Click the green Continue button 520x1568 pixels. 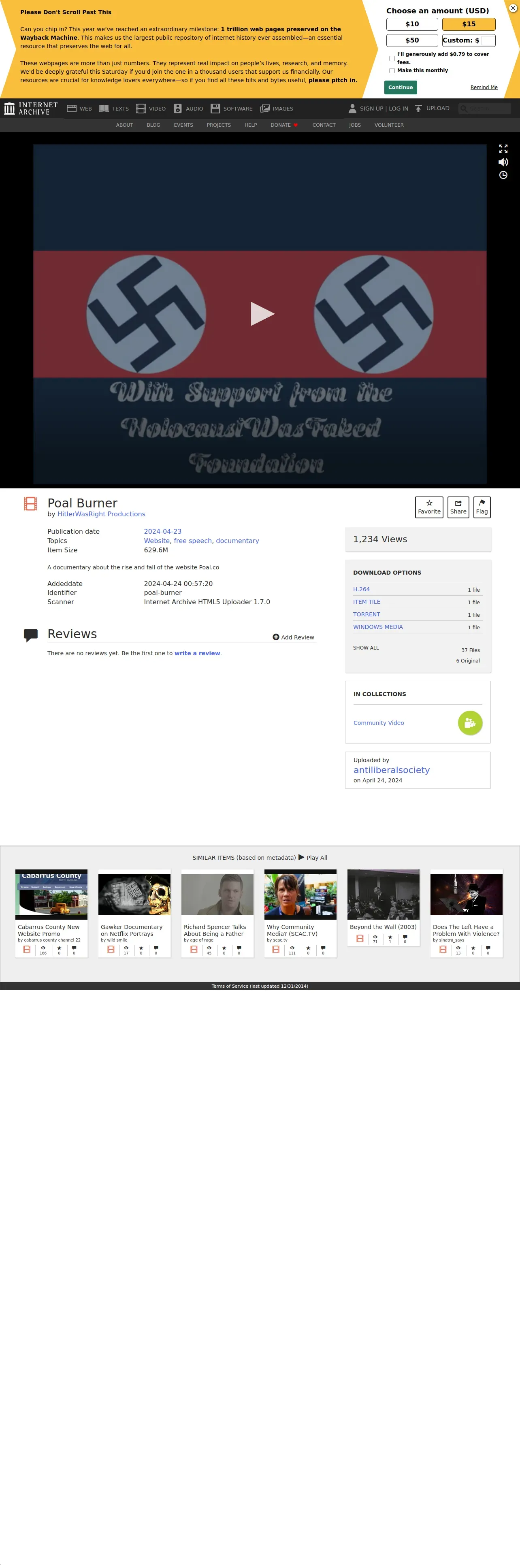[x=401, y=87]
